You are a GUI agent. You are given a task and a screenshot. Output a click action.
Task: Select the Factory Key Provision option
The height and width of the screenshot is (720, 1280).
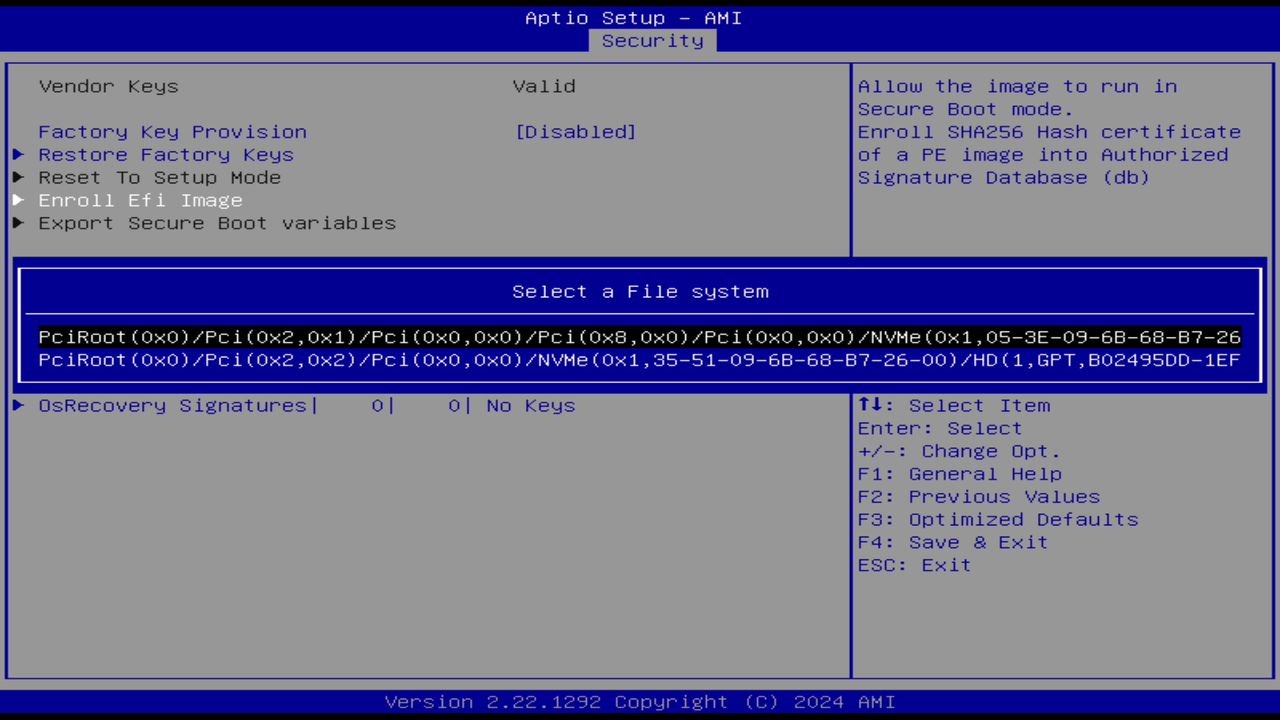(x=173, y=132)
